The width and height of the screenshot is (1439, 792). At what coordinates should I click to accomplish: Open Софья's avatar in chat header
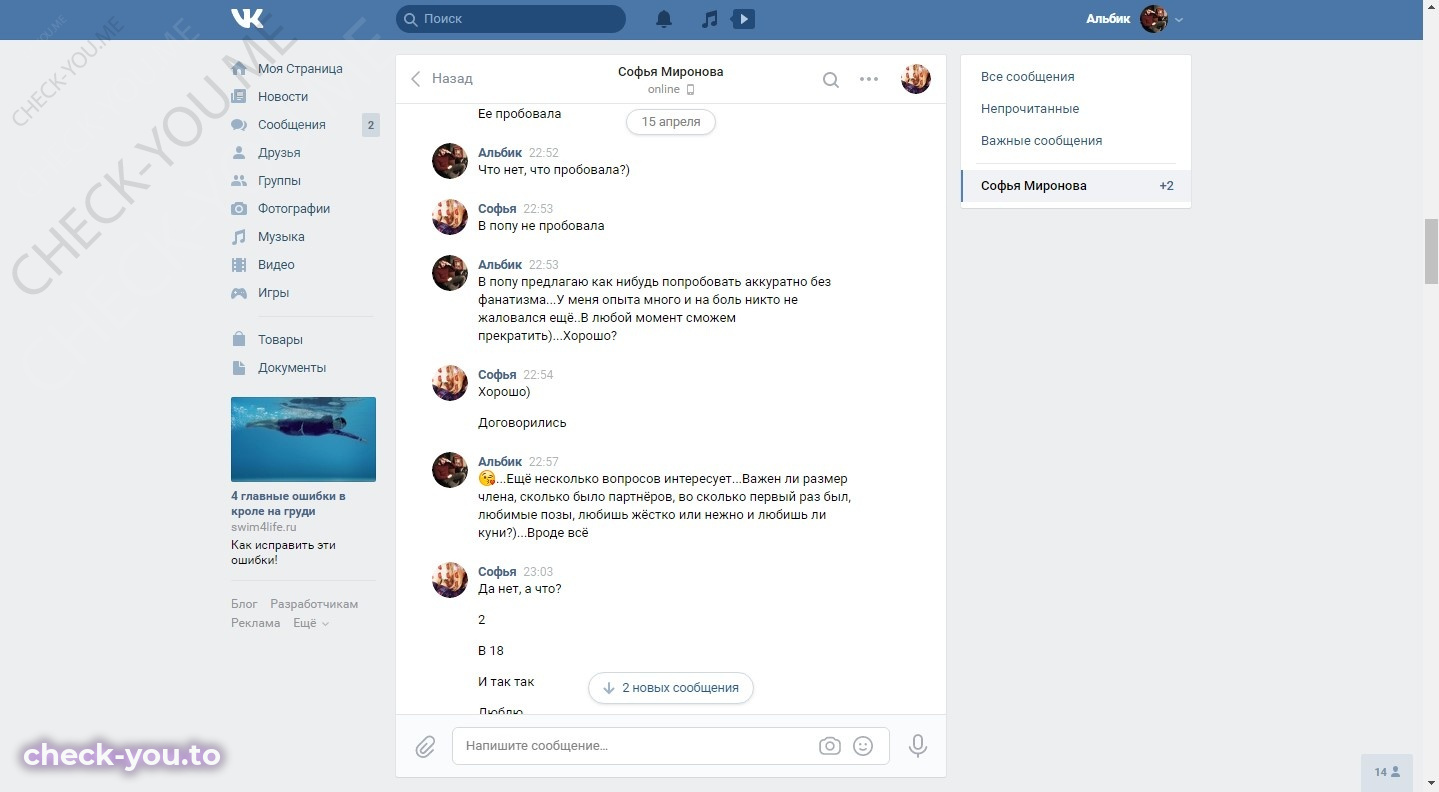pyautogui.click(x=916, y=79)
